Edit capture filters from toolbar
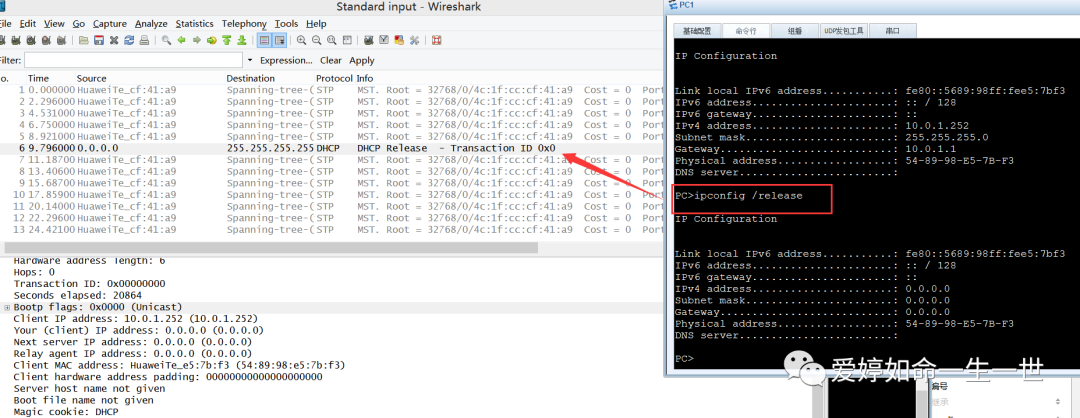 coord(368,40)
